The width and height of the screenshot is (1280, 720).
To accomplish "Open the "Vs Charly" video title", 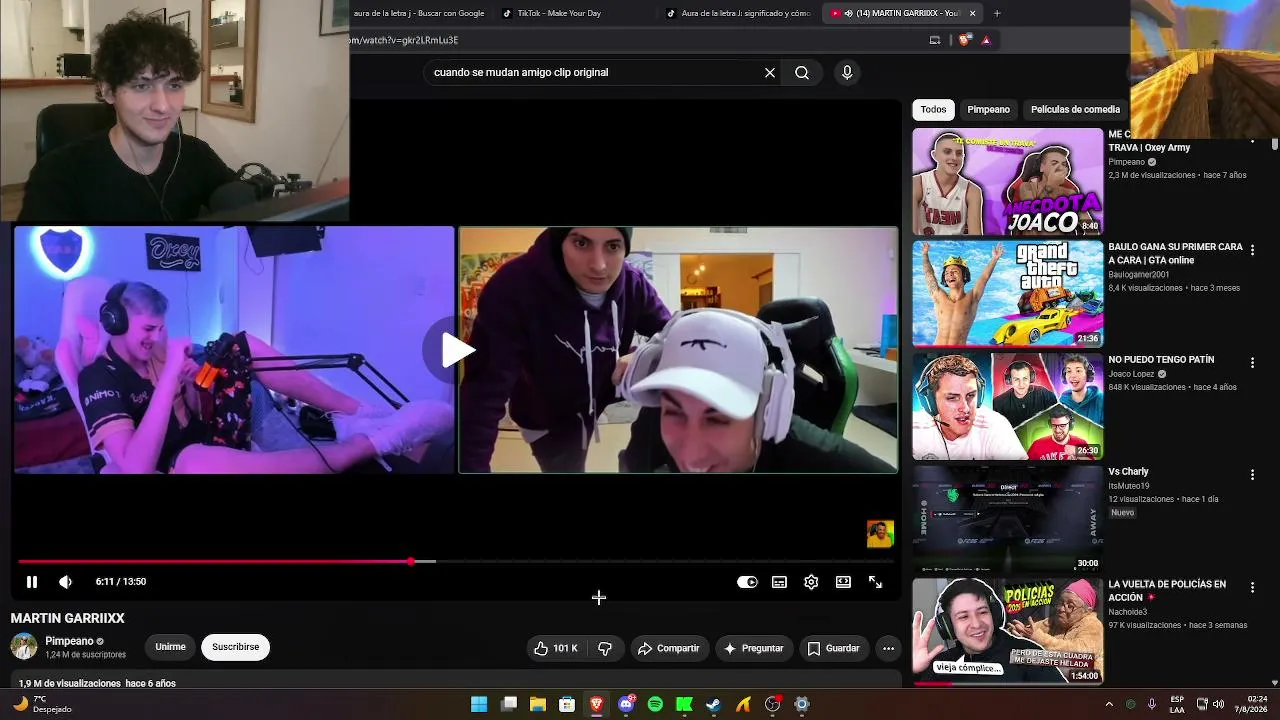I will pos(1128,472).
